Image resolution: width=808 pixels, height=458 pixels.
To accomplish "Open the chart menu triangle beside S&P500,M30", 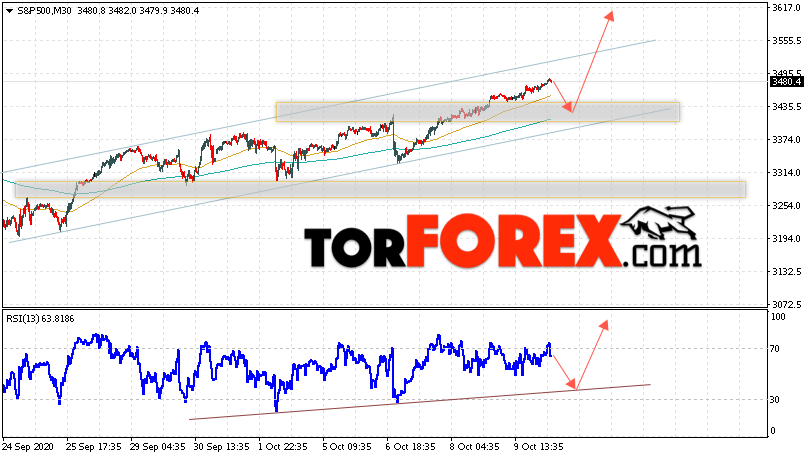I will tap(9, 10).
